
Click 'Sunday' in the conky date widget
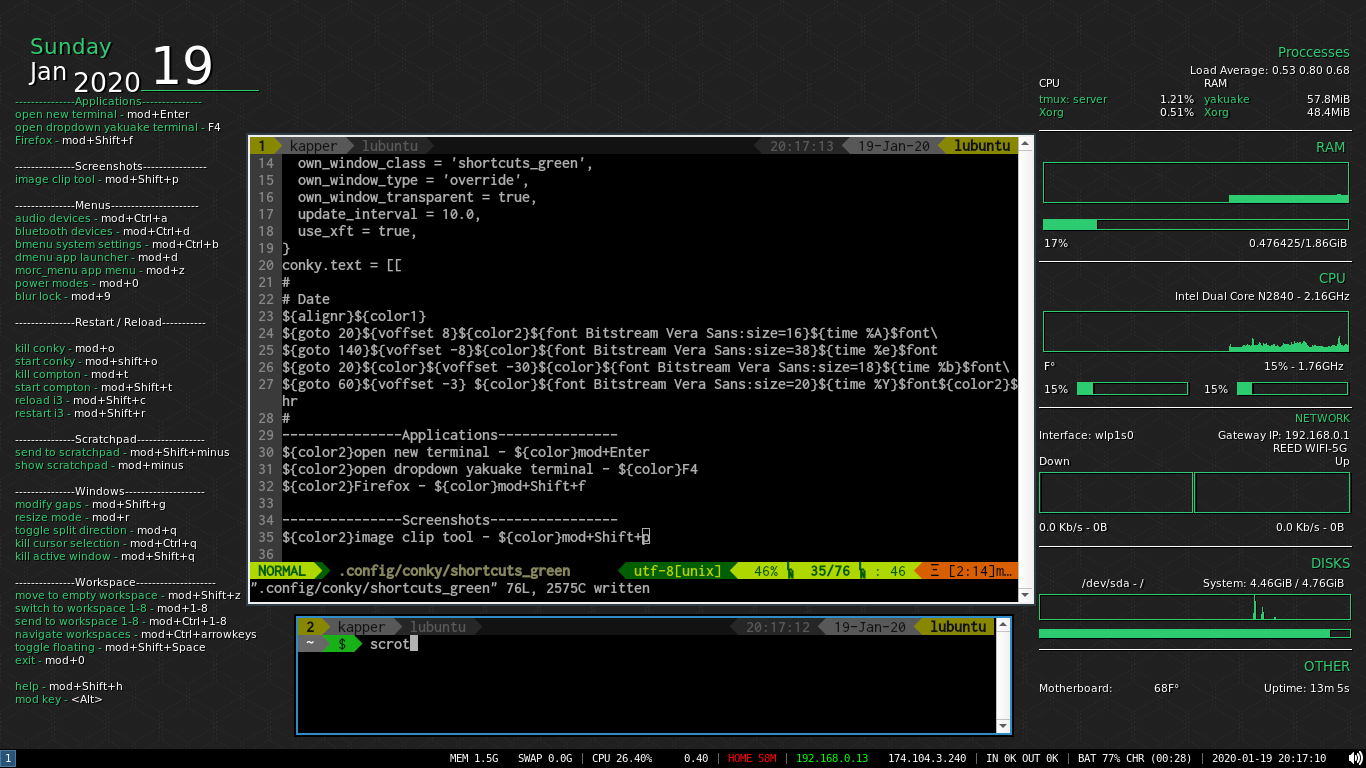70,46
